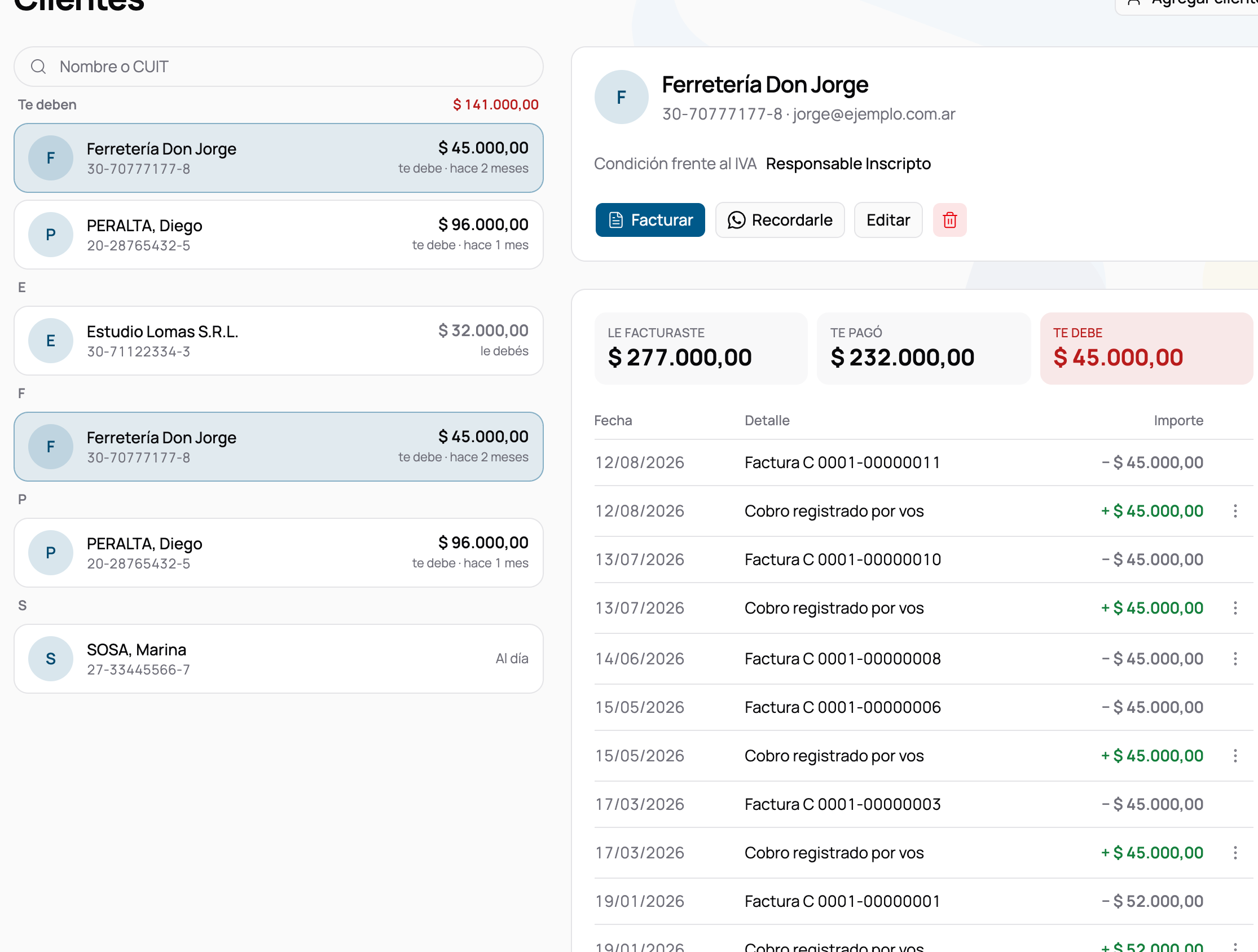Select Ferretería Don Jorge under F section

pos(279,447)
